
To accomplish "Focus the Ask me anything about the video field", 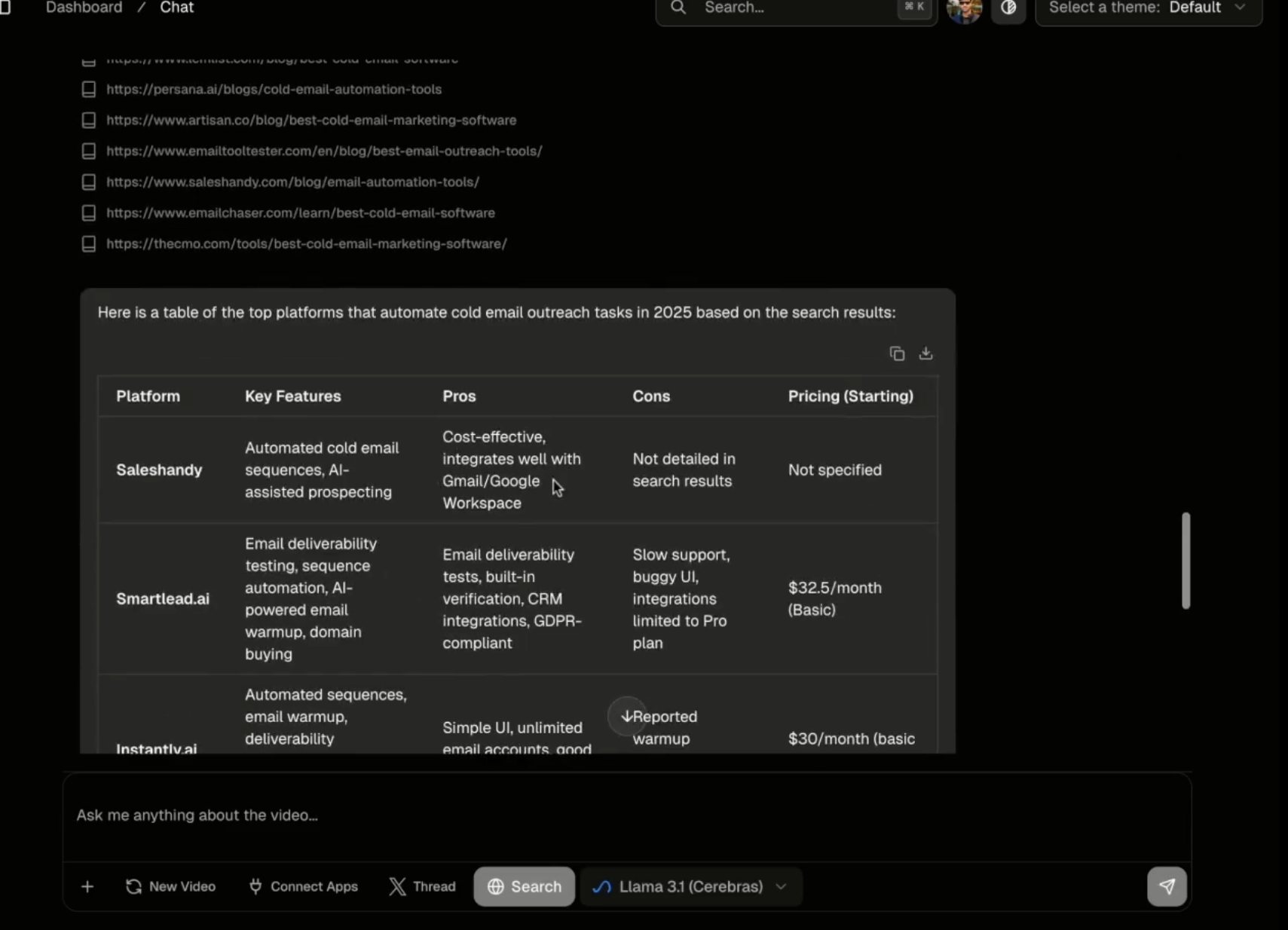I will click(x=626, y=815).
